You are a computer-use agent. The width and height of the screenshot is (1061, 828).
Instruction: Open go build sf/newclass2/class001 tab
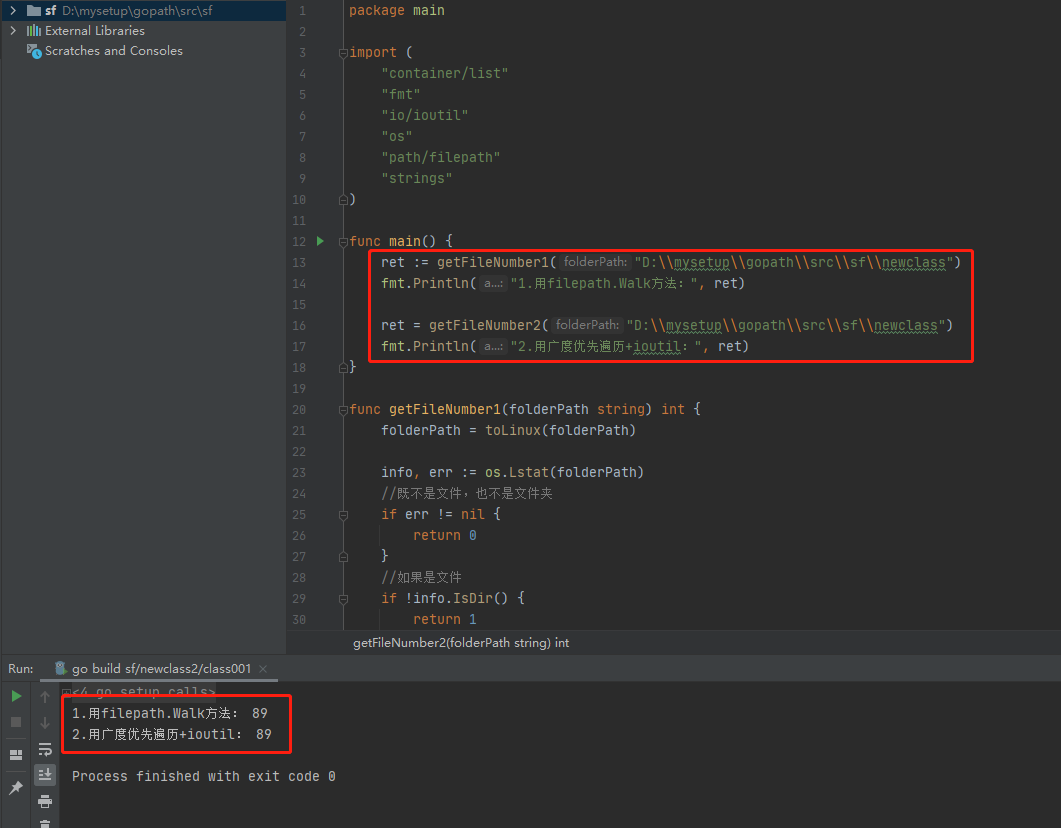161,668
